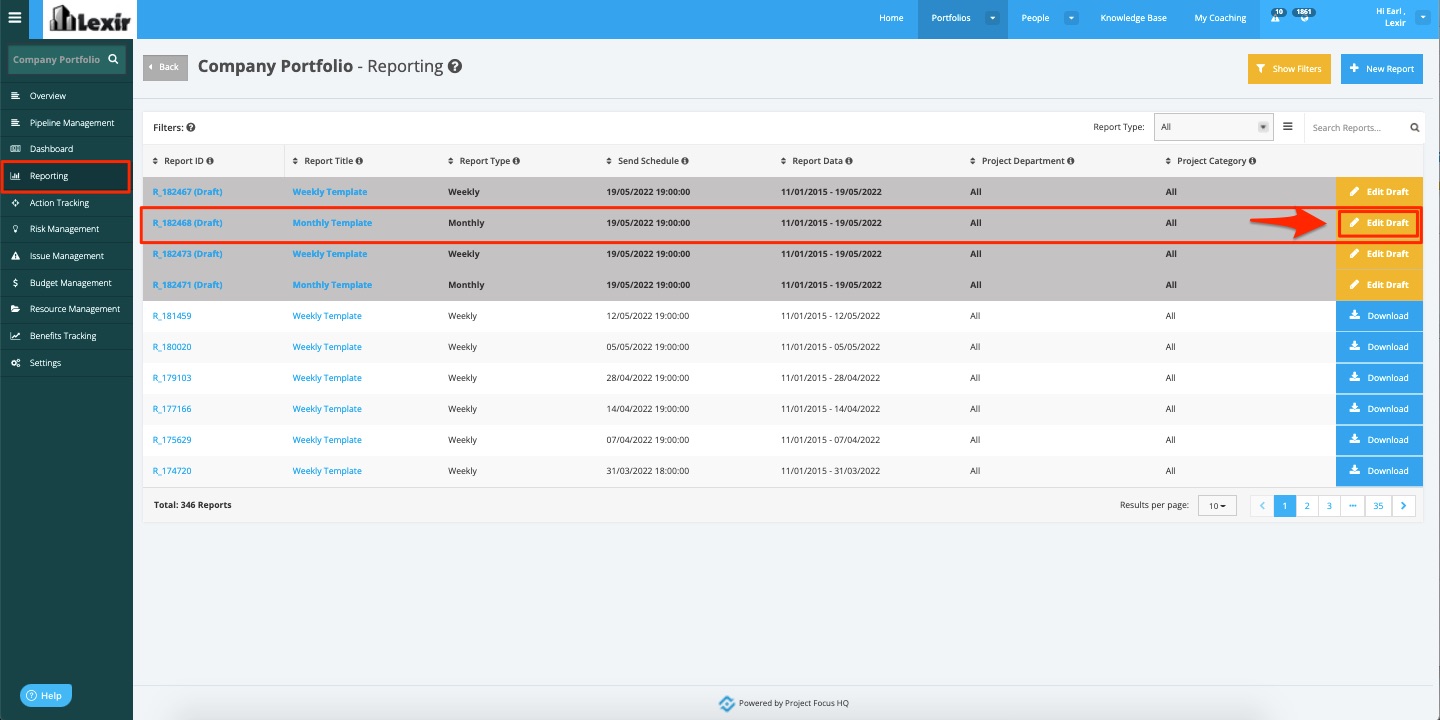This screenshot has width=1440, height=720.
Task: Change Results per page dropdown
Action: pyautogui.click(x=1217, y=506)
